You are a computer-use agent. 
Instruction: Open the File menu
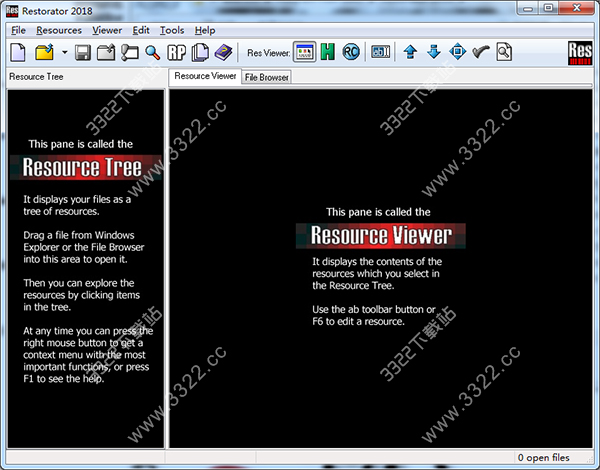click(19, 30)
